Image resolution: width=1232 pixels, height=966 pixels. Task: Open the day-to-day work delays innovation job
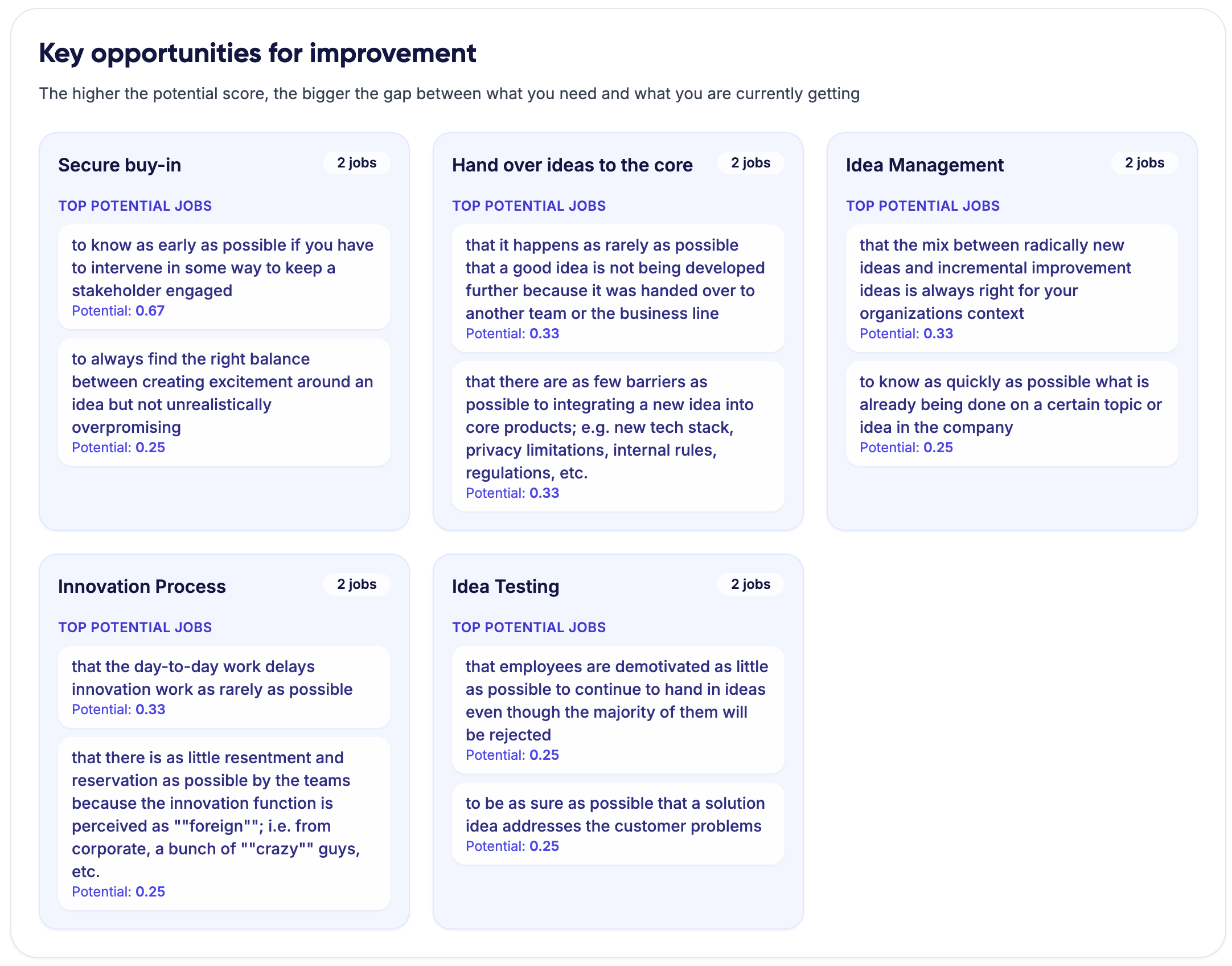224,687
